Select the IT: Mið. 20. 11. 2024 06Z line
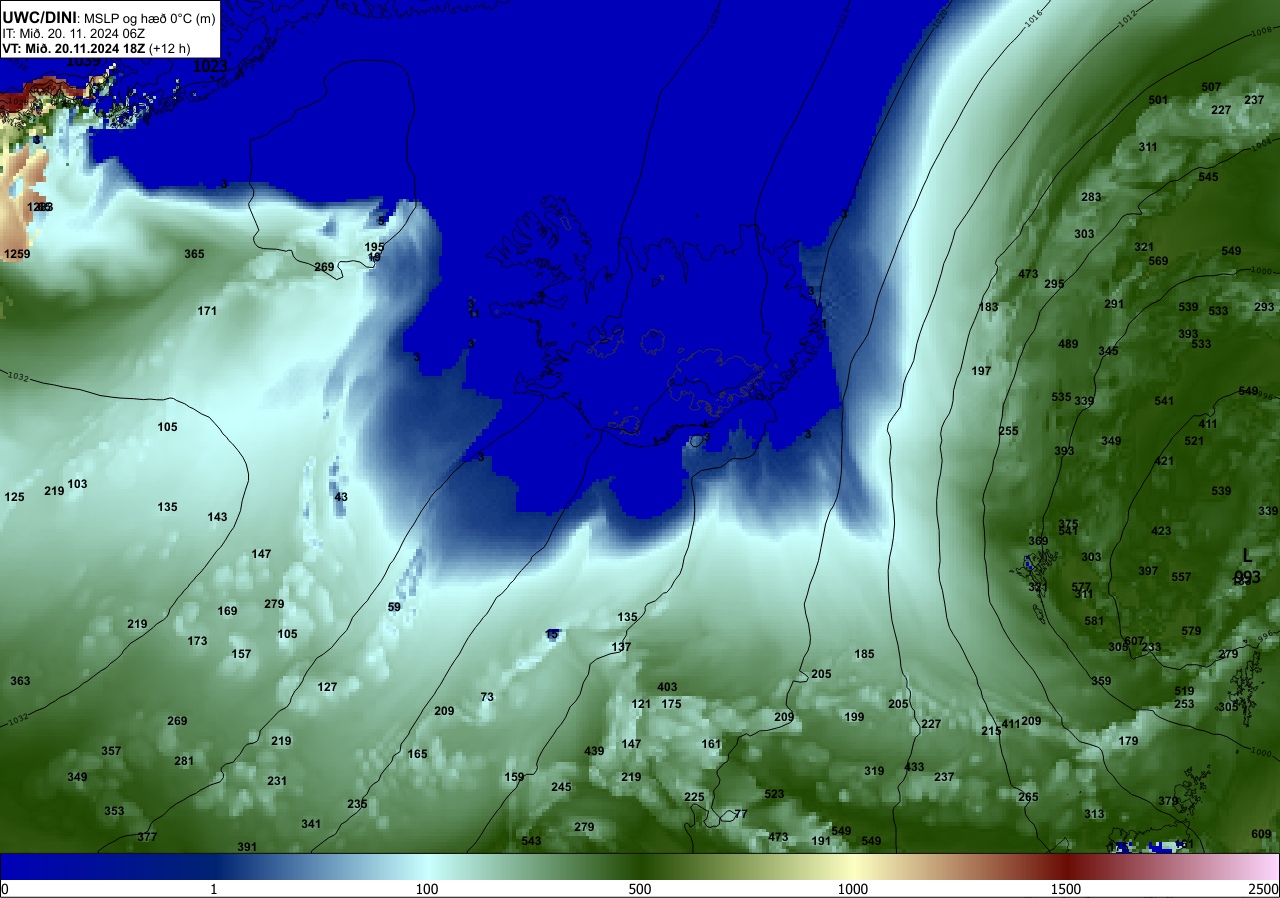 tap(74, 33)
